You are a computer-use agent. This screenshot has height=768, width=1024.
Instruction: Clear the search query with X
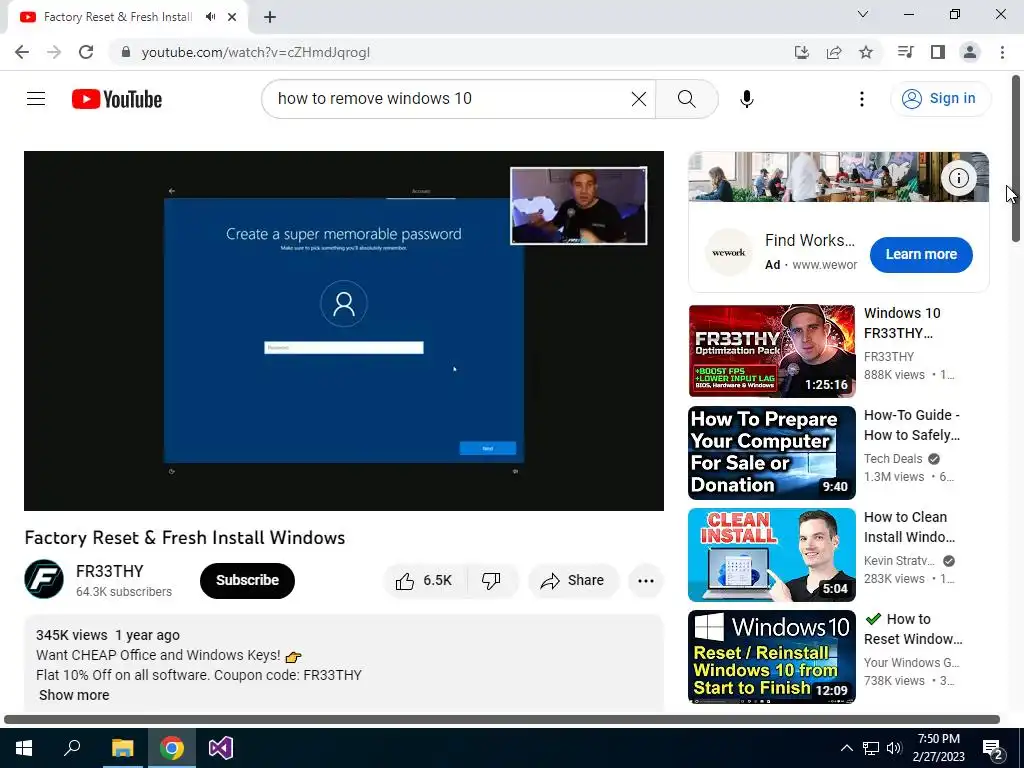(639, 99)
